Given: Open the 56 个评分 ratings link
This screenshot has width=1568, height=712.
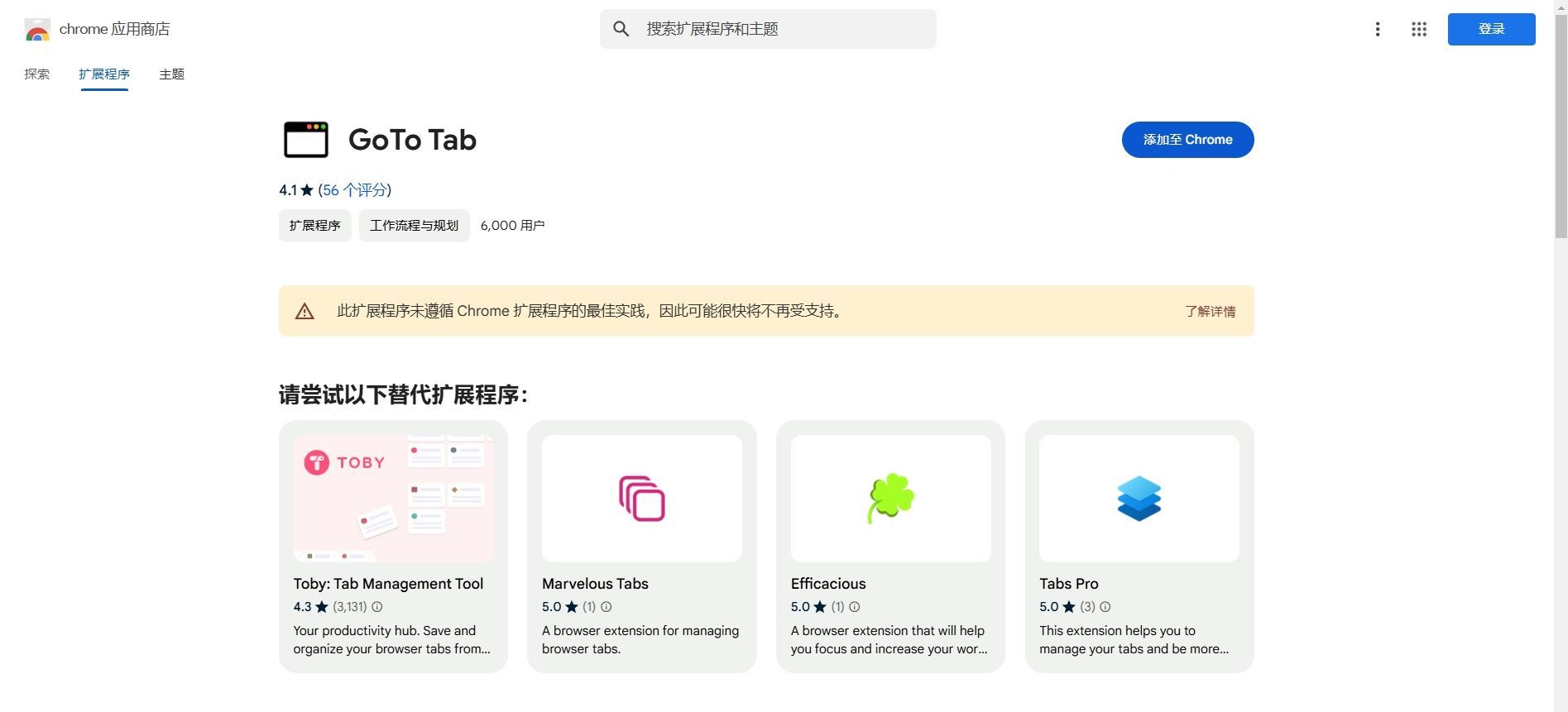Looking at the screenshot, I should tap(355, 190).
